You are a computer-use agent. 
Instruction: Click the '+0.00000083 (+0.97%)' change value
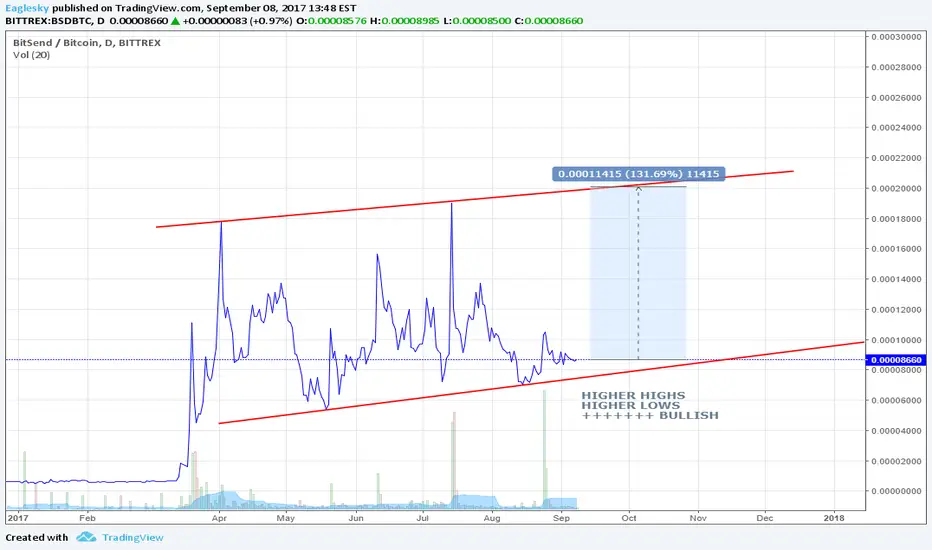click(x=237, y=21)
